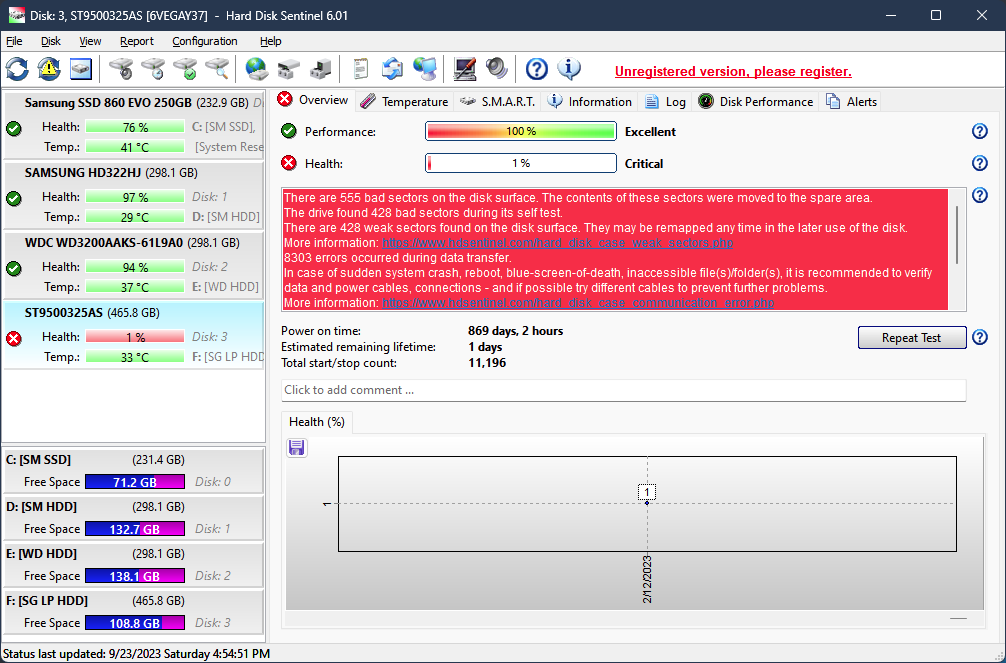Open the hard_disk_case_weak_sectors link
The width and height of the screenshot is (1006, 663).
[558, 243]
